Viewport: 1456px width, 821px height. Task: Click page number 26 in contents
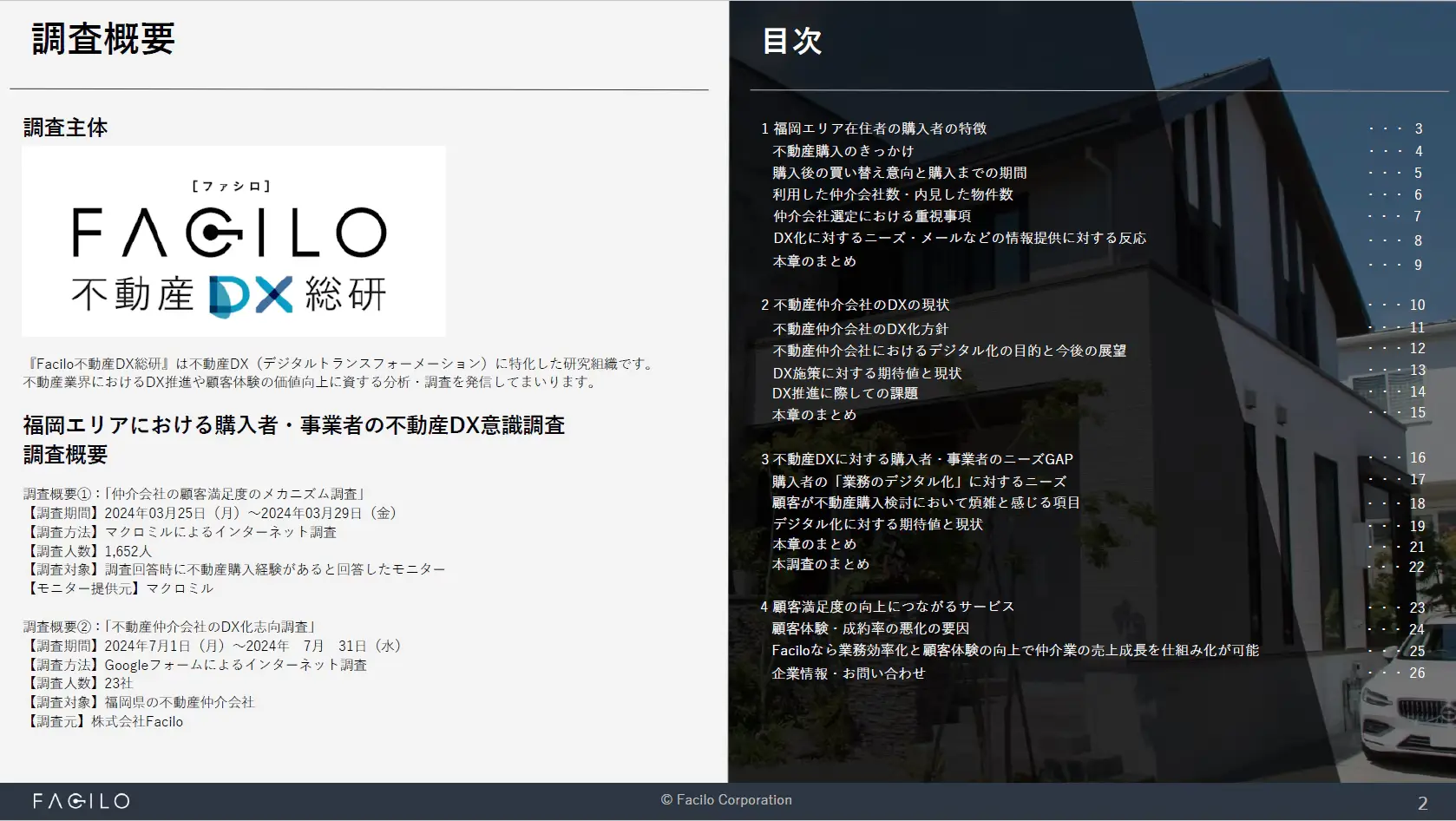pos(1416,673)
